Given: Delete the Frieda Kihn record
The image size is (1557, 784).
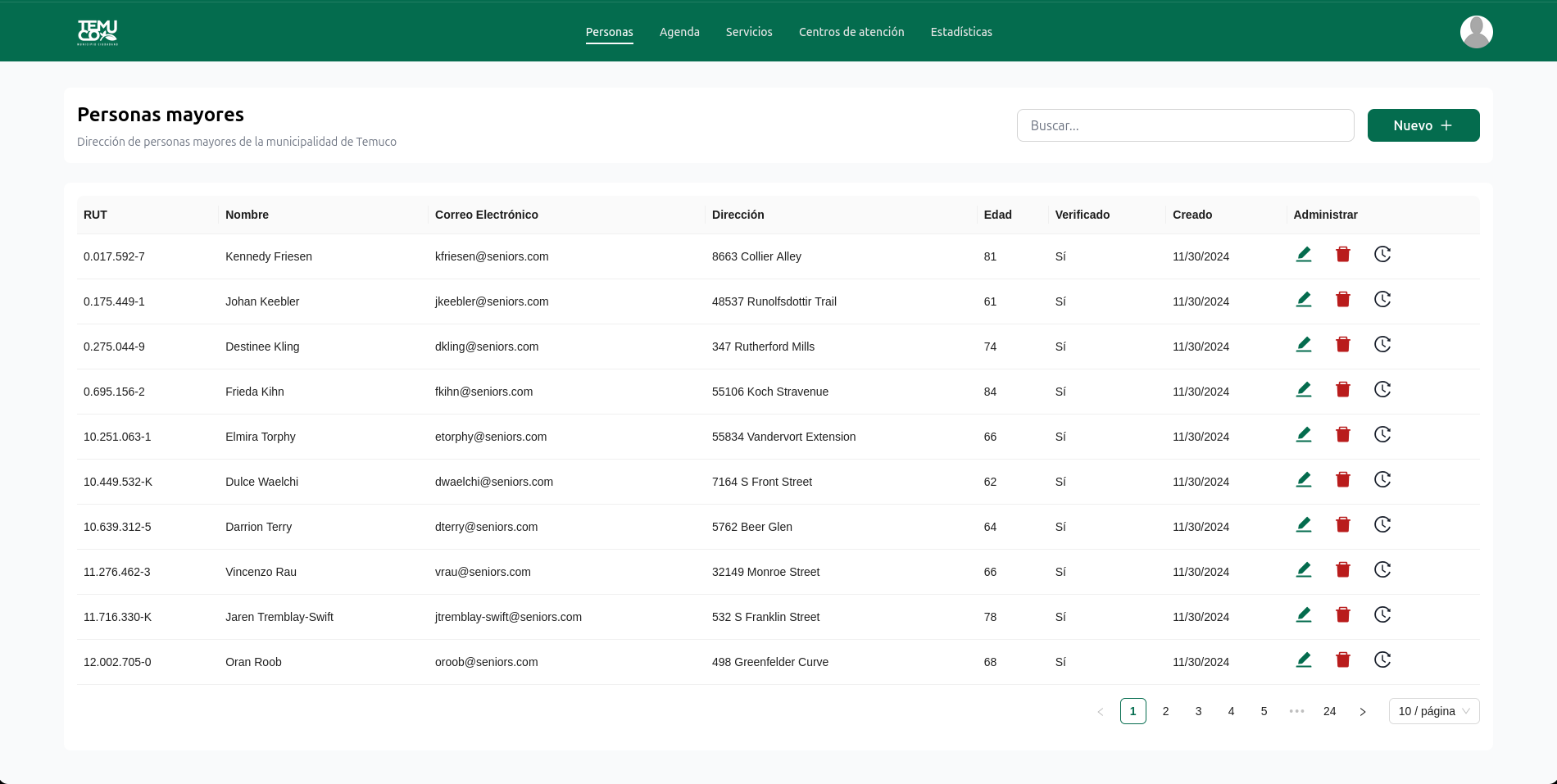Looking at the screenshot, I should (x=1343, y=390).
